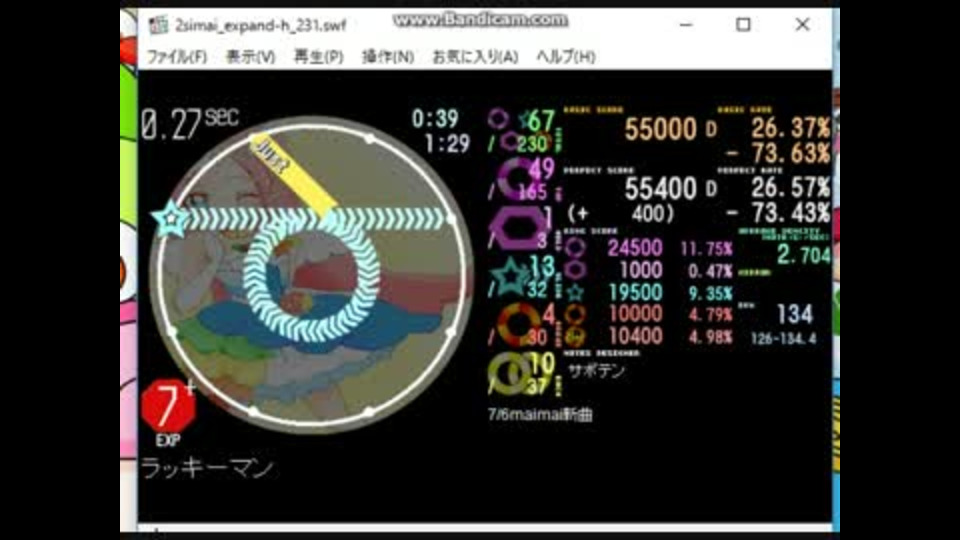Click the rate - 73.43%
This screenshot has height=540, width=960.
pos(779,213)
